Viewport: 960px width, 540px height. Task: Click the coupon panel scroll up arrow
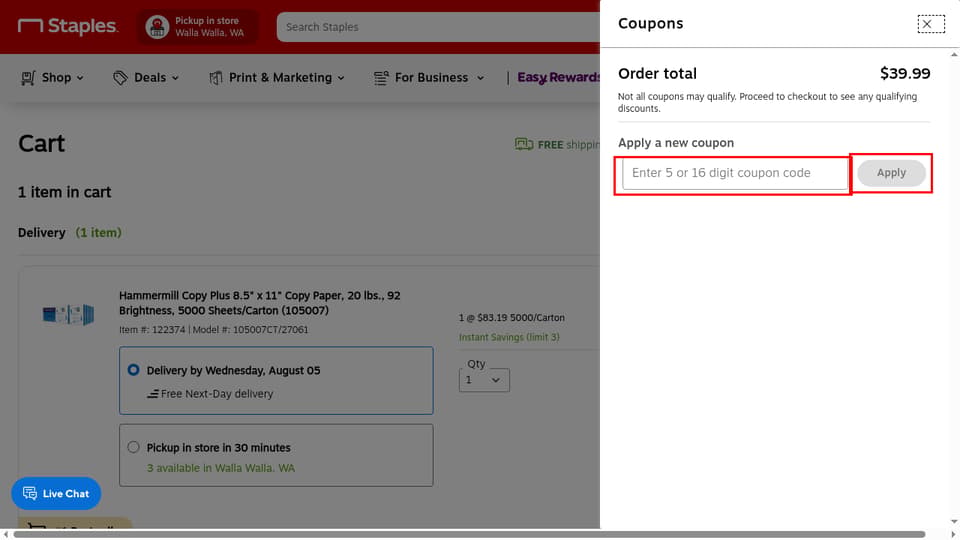[954, 54]
